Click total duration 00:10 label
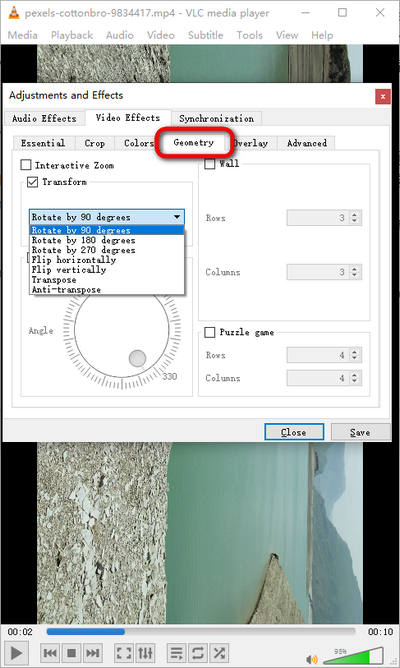400x668 pixels. pyautogui.click(x=380, y=631)
